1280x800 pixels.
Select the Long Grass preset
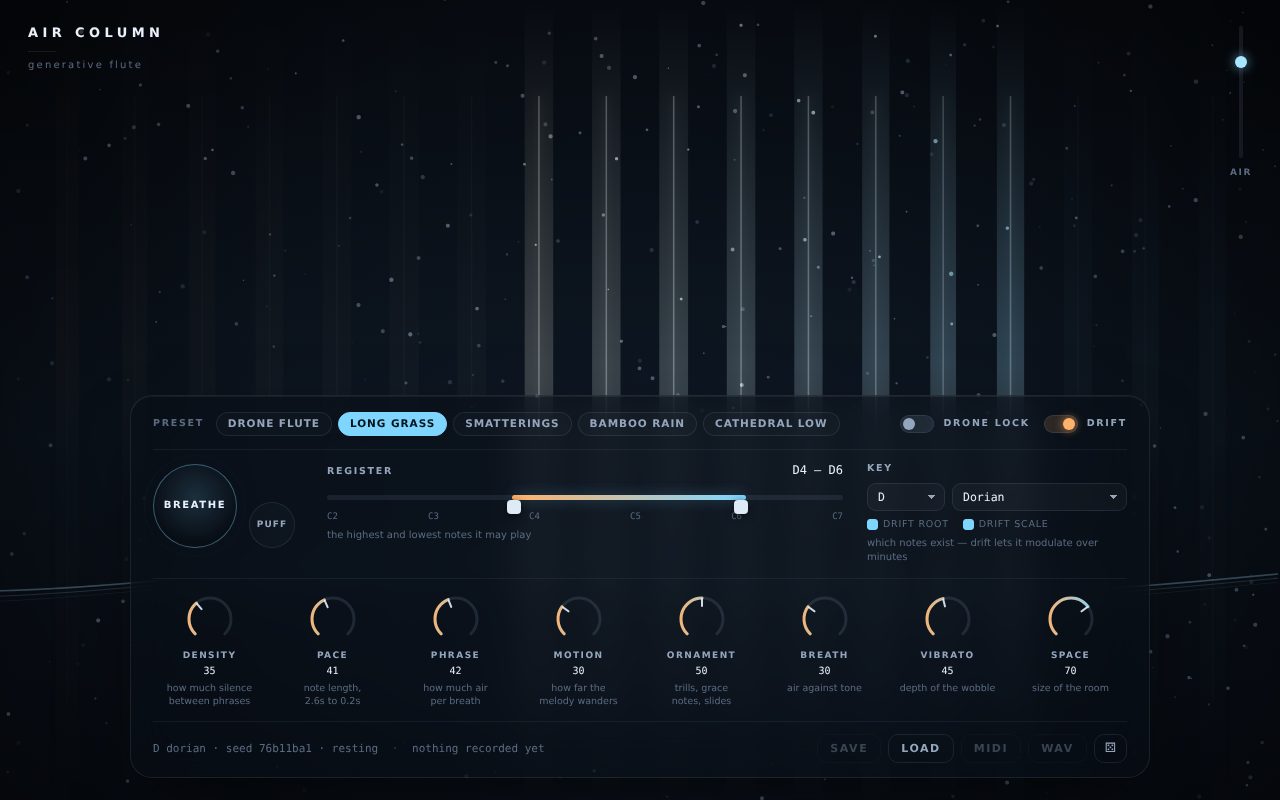(x=392, y=424)
